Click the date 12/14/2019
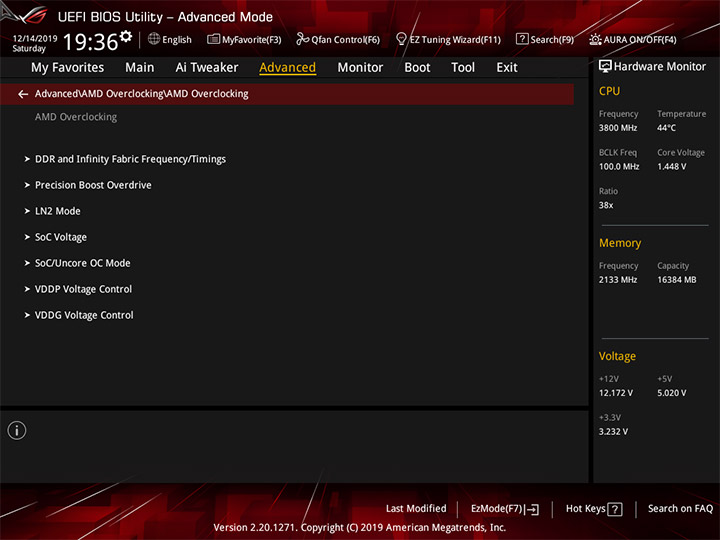 pyautogui.click(x=35, y=39)
